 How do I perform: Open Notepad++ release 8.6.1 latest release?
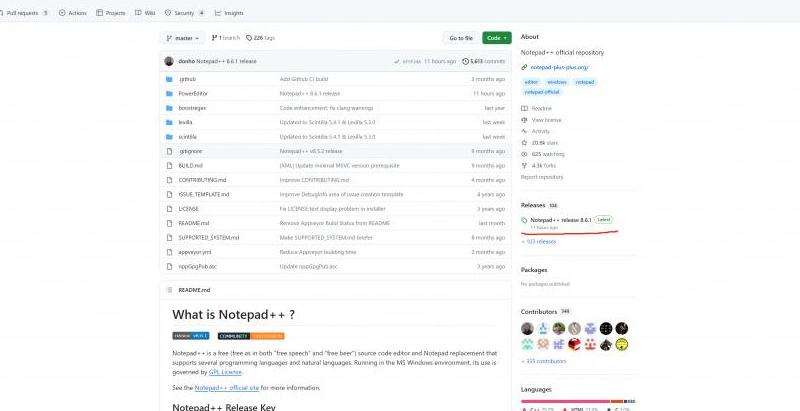click(560, 219)
